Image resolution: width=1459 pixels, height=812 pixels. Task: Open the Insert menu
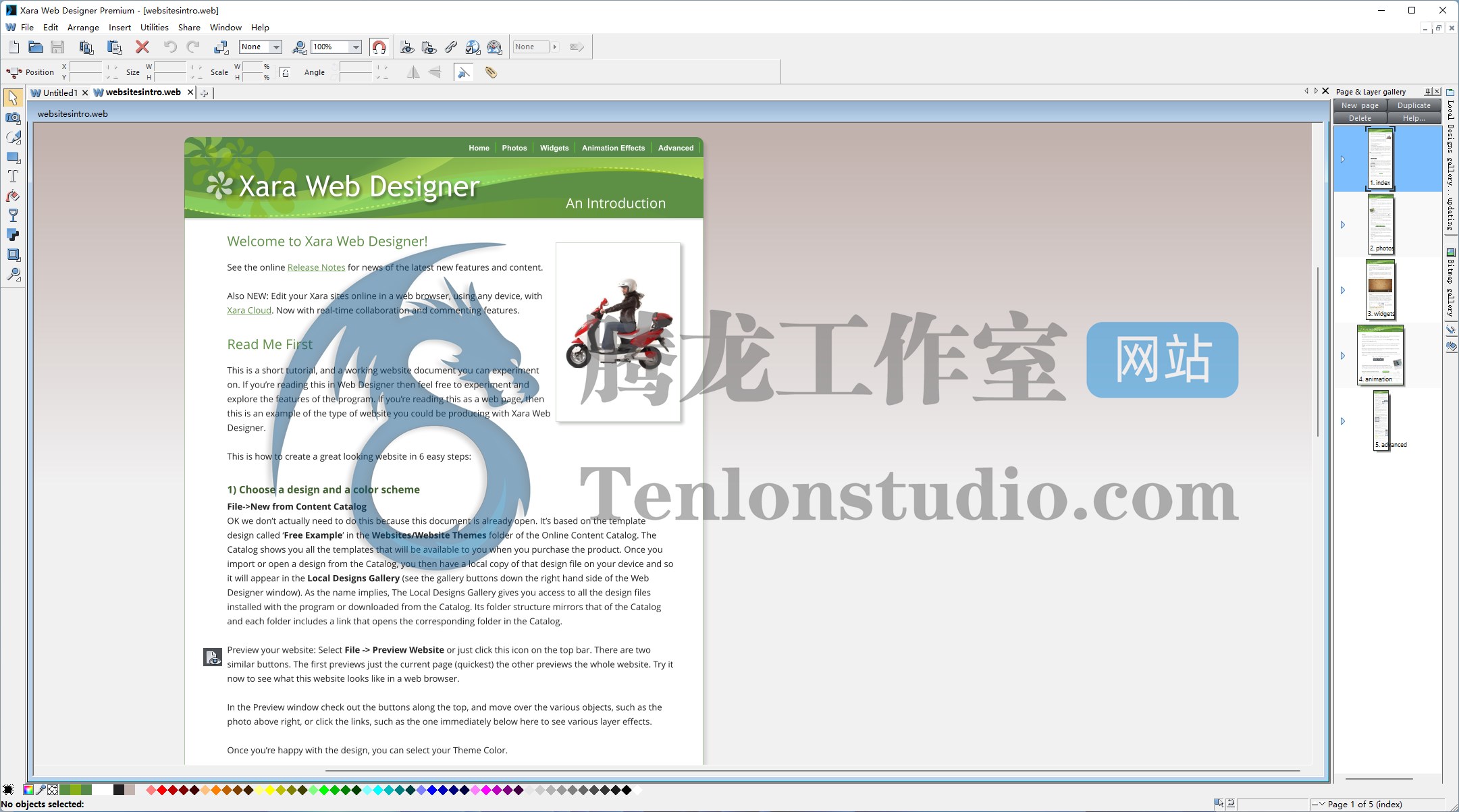click(x=120, y=28)
